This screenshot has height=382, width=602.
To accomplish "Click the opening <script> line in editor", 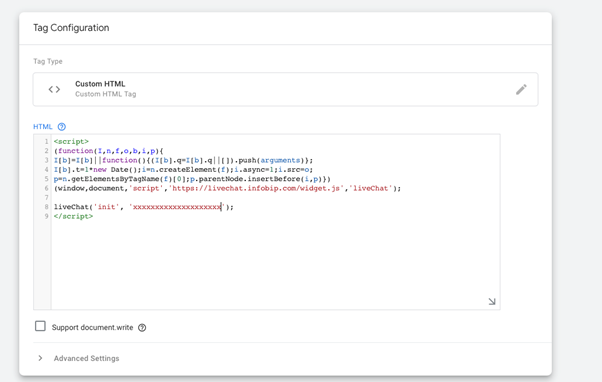I will pos(71,142).
